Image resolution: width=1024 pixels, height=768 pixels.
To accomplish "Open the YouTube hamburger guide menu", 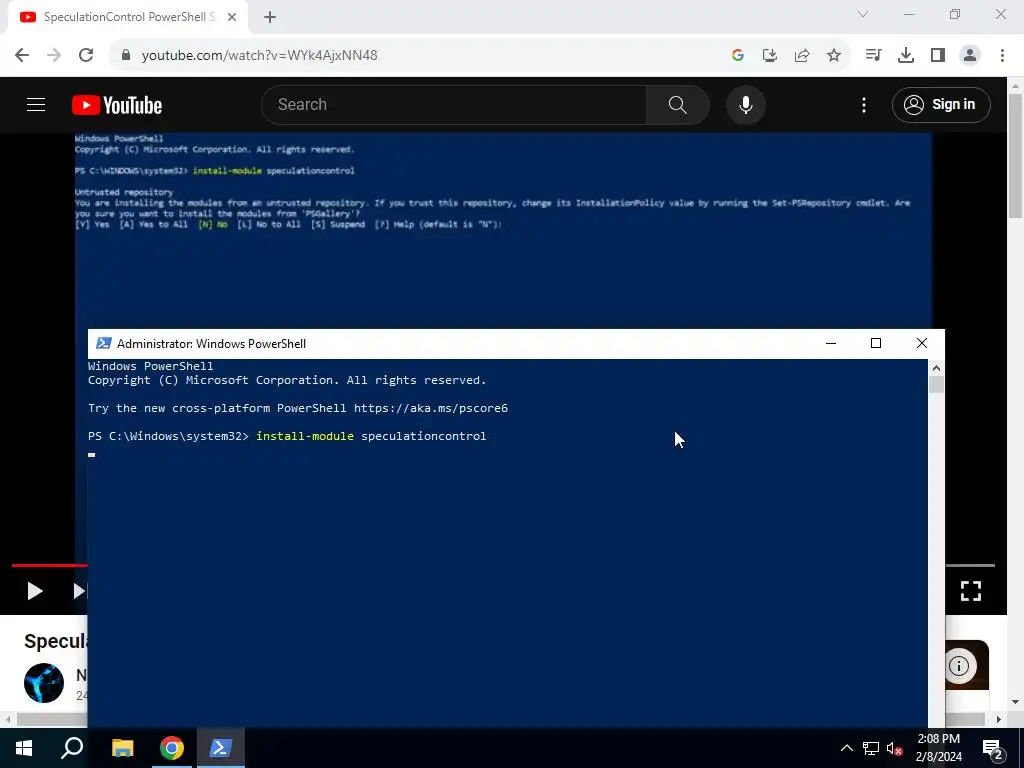I will click(36, 104).
